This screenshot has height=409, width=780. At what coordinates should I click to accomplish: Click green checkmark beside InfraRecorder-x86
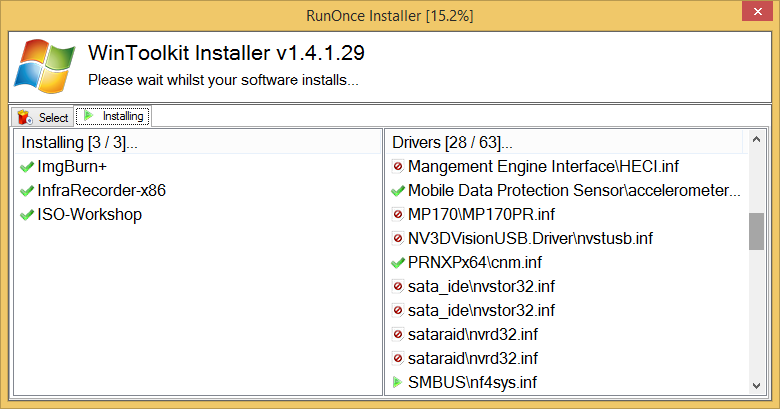point(27,190)
